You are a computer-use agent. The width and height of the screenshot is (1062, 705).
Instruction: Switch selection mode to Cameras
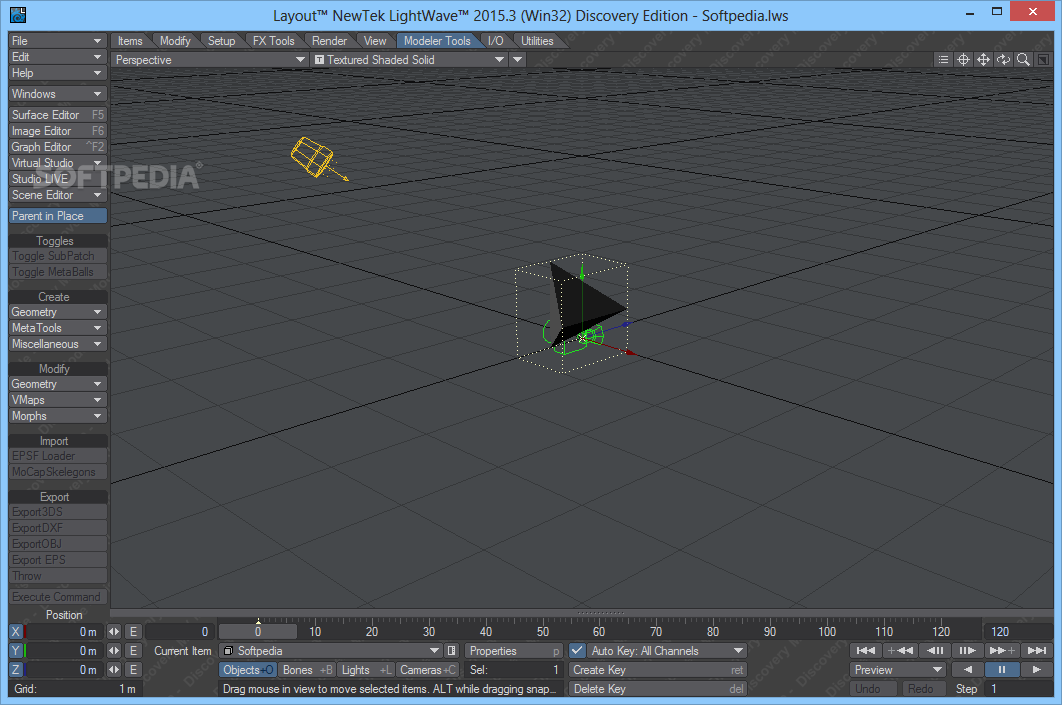pos(427,669)
